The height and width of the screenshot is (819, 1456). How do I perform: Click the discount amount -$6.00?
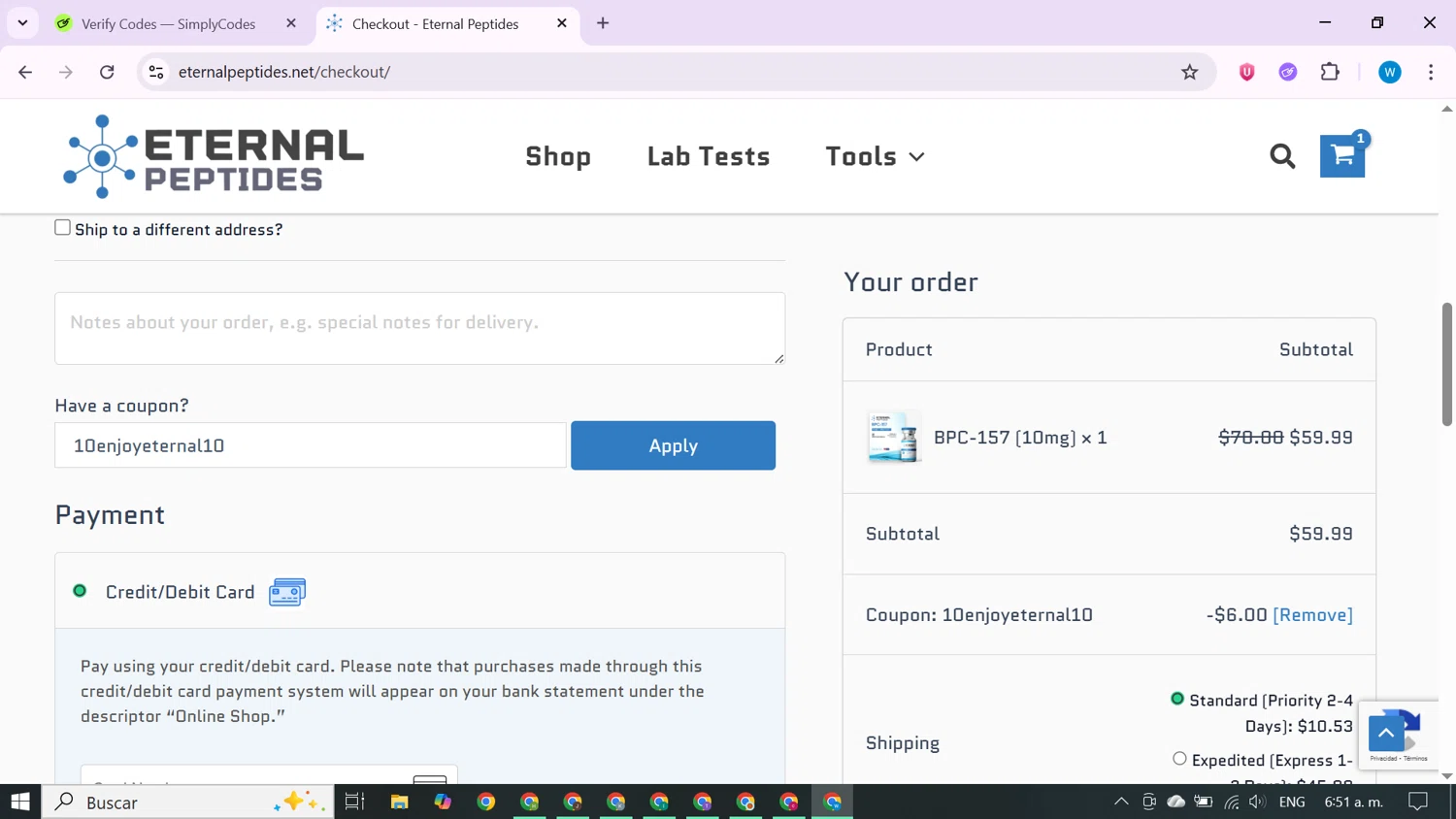click(1237, 615)
